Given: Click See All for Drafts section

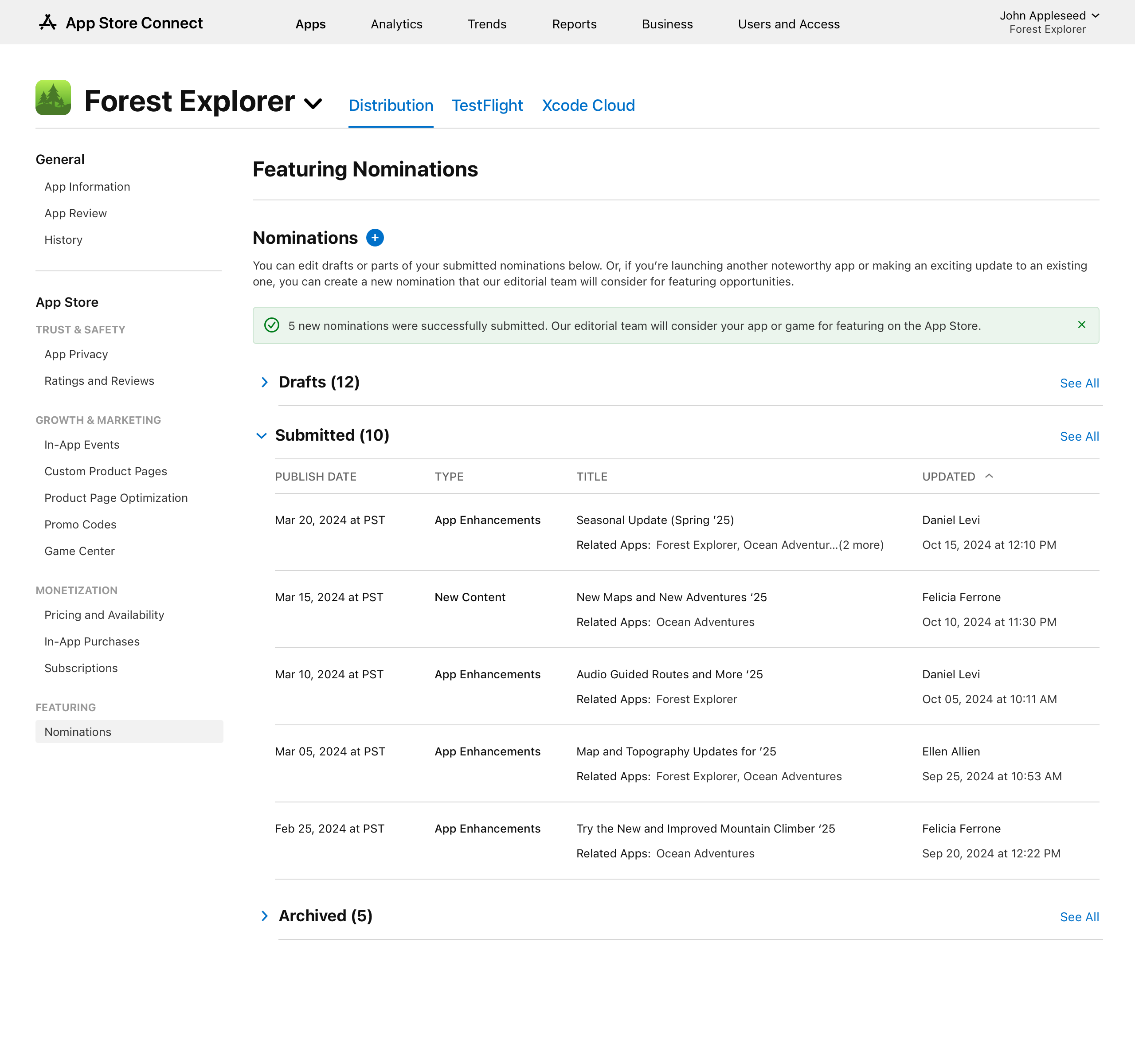Looking at the screenshot, I should (x=1079, y=383).
